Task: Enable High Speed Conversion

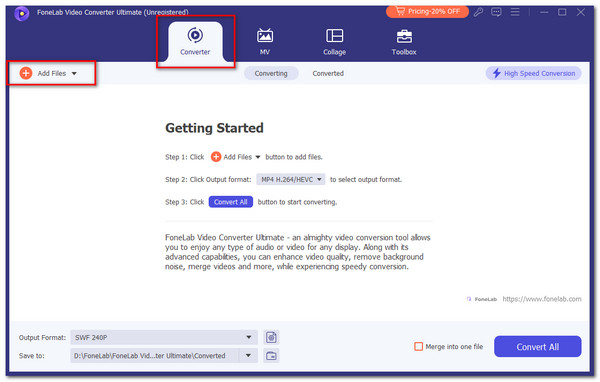Action: tap(534, 73)
